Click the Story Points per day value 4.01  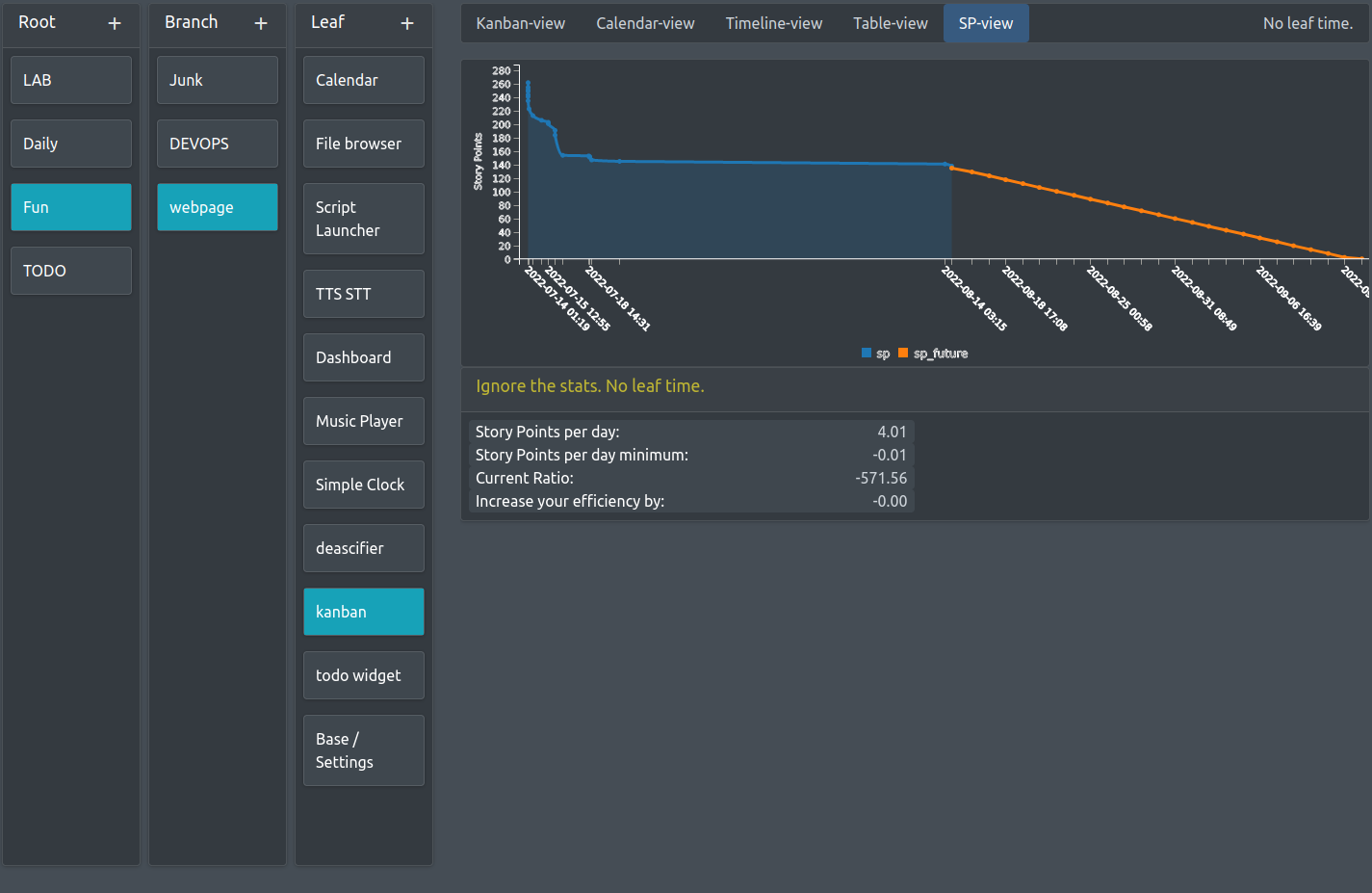892,432
